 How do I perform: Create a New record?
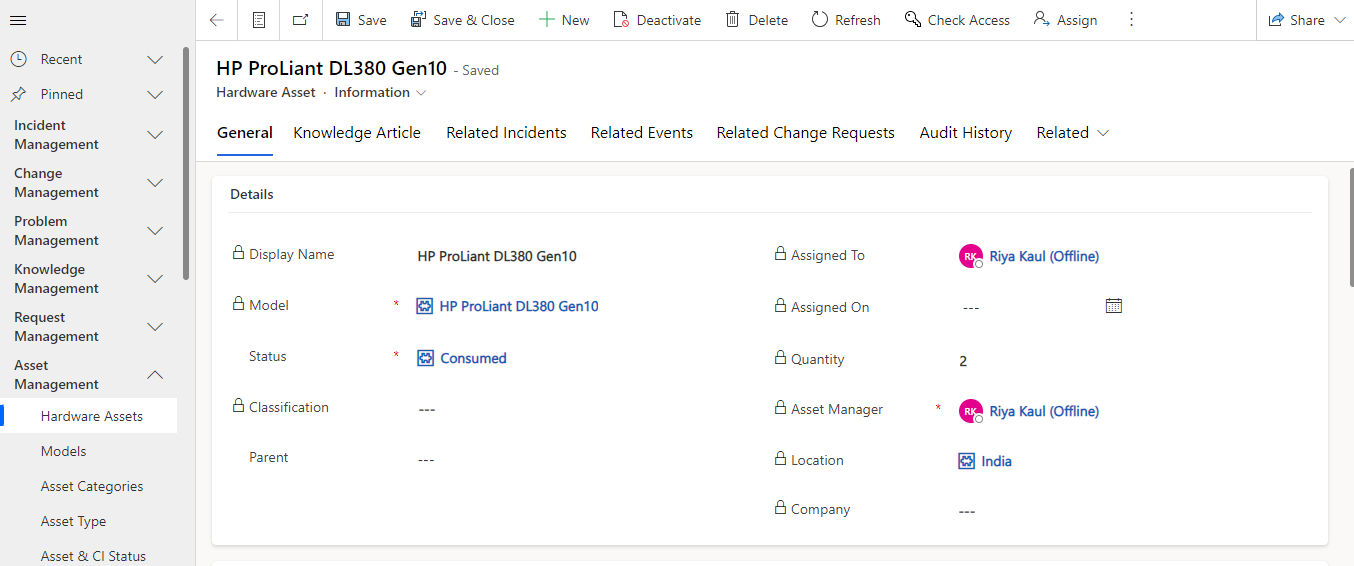tap(564, 20)
